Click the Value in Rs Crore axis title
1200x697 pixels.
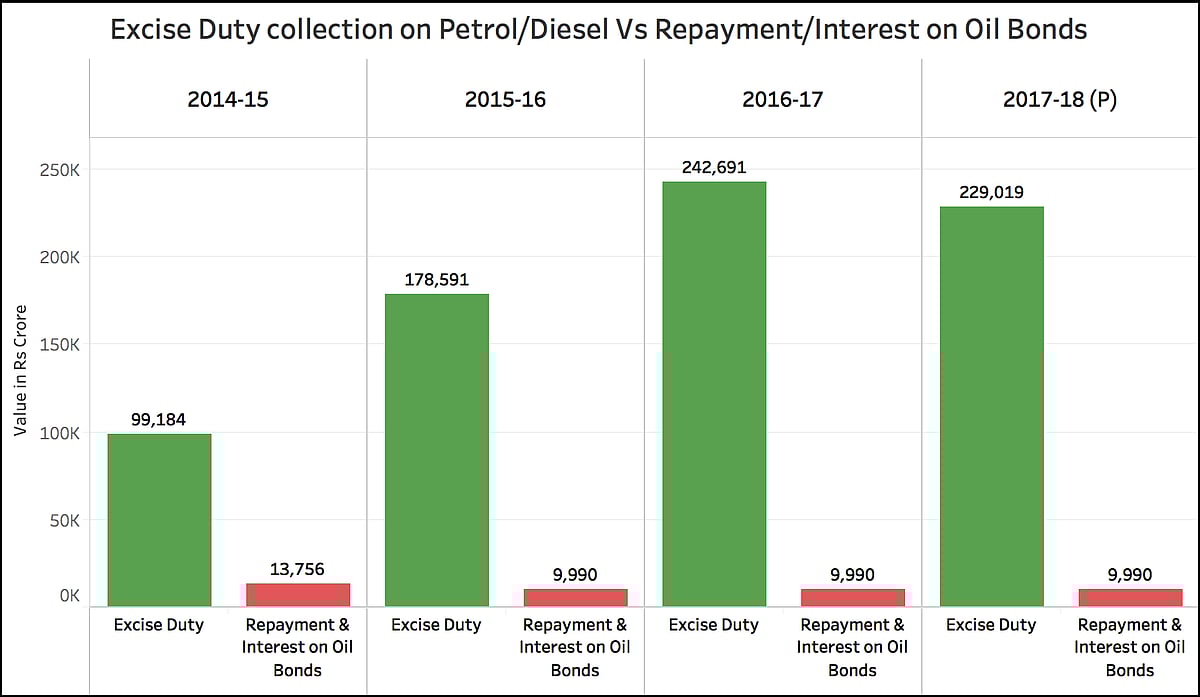tap(21, 371)
